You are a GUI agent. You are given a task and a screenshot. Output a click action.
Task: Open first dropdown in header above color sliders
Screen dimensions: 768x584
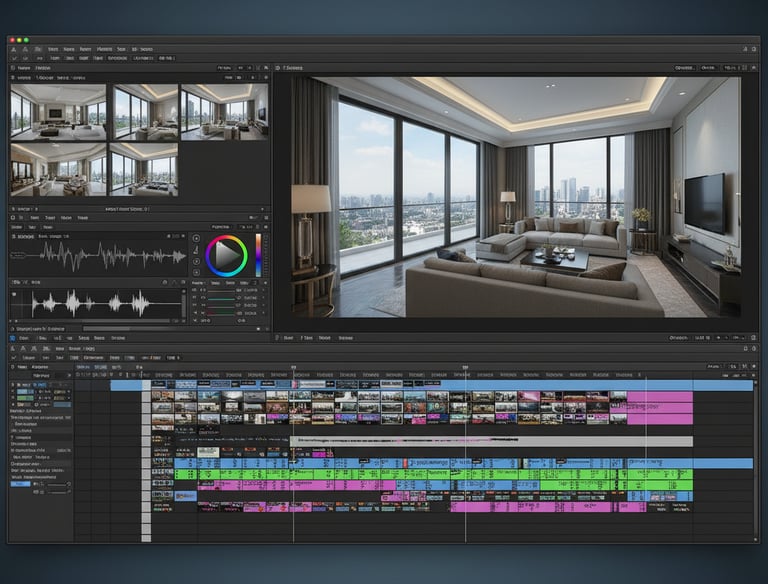[199, 283]
